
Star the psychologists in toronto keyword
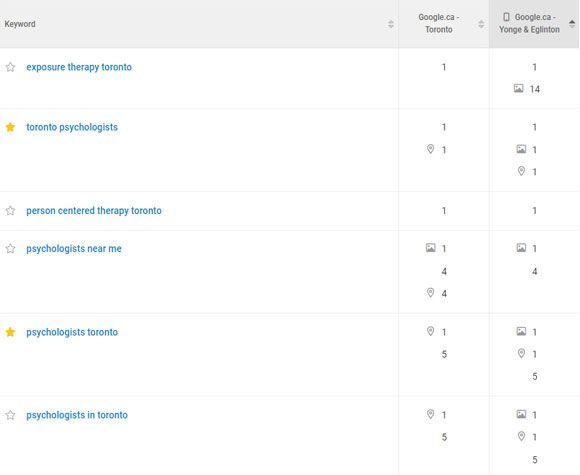pos(10,415)
